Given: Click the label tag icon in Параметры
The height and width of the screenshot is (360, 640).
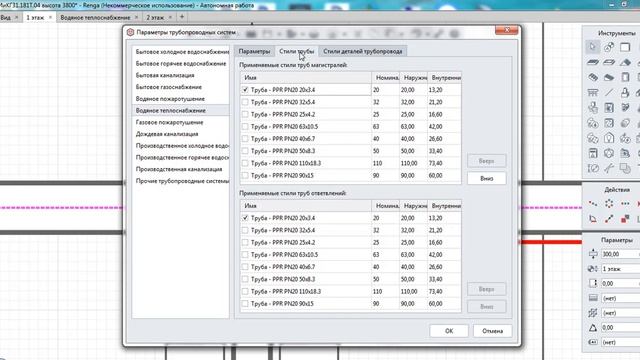Looking at the screenshot, I should pyautogui.click(x=593, y=342).
